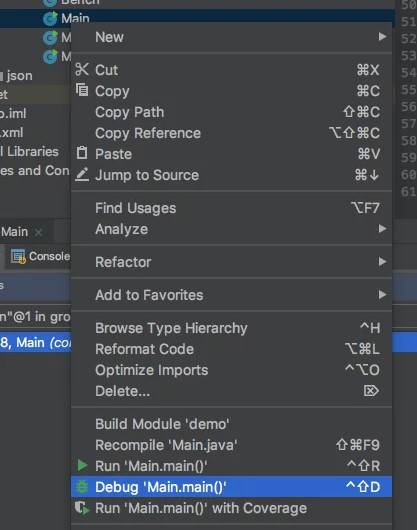417x530 pixels.
Task: Choose Jump to Source
Action: 231,175
